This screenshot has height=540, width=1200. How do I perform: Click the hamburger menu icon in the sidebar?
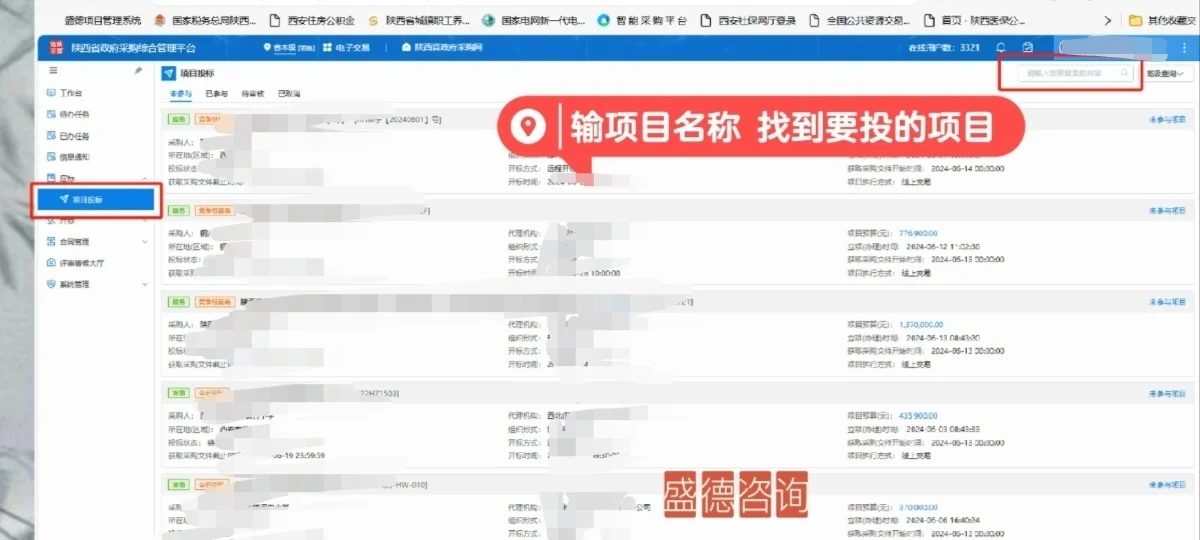[x=53, y=71]
